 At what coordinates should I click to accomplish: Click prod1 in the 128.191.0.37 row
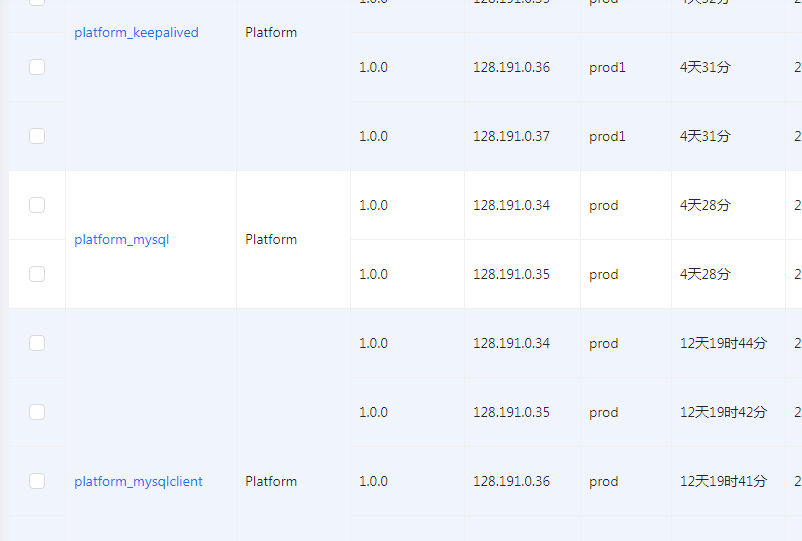tap(607, 136)
